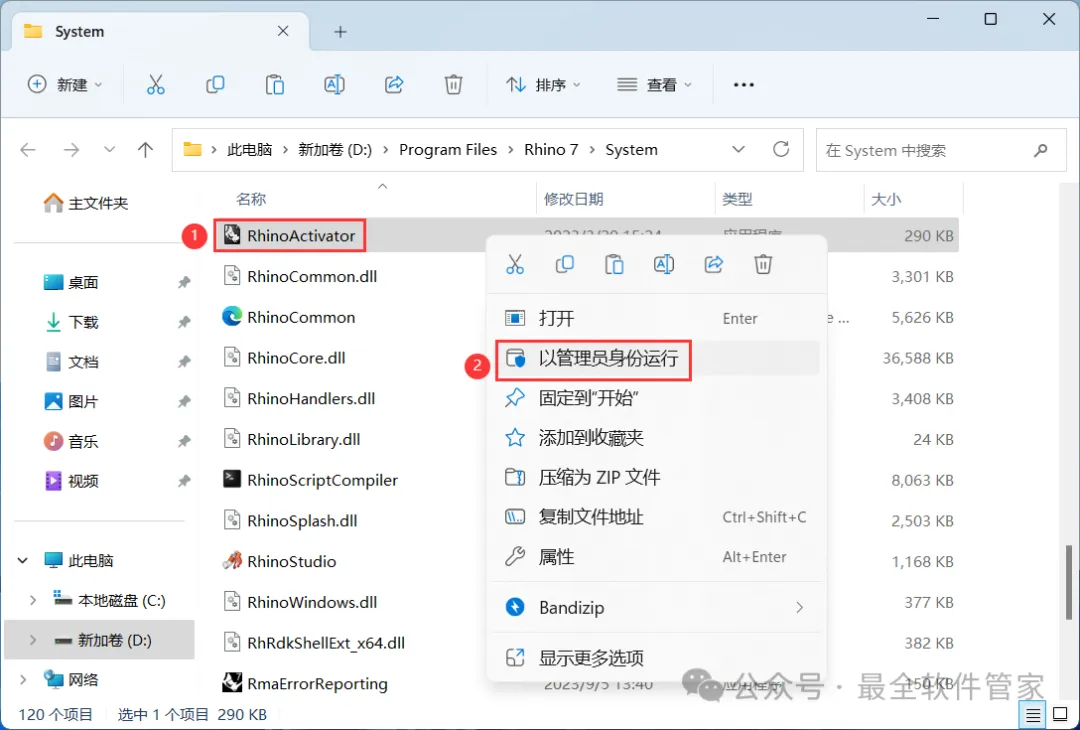Expand the 网络 tree node

(x=23, y=680)
